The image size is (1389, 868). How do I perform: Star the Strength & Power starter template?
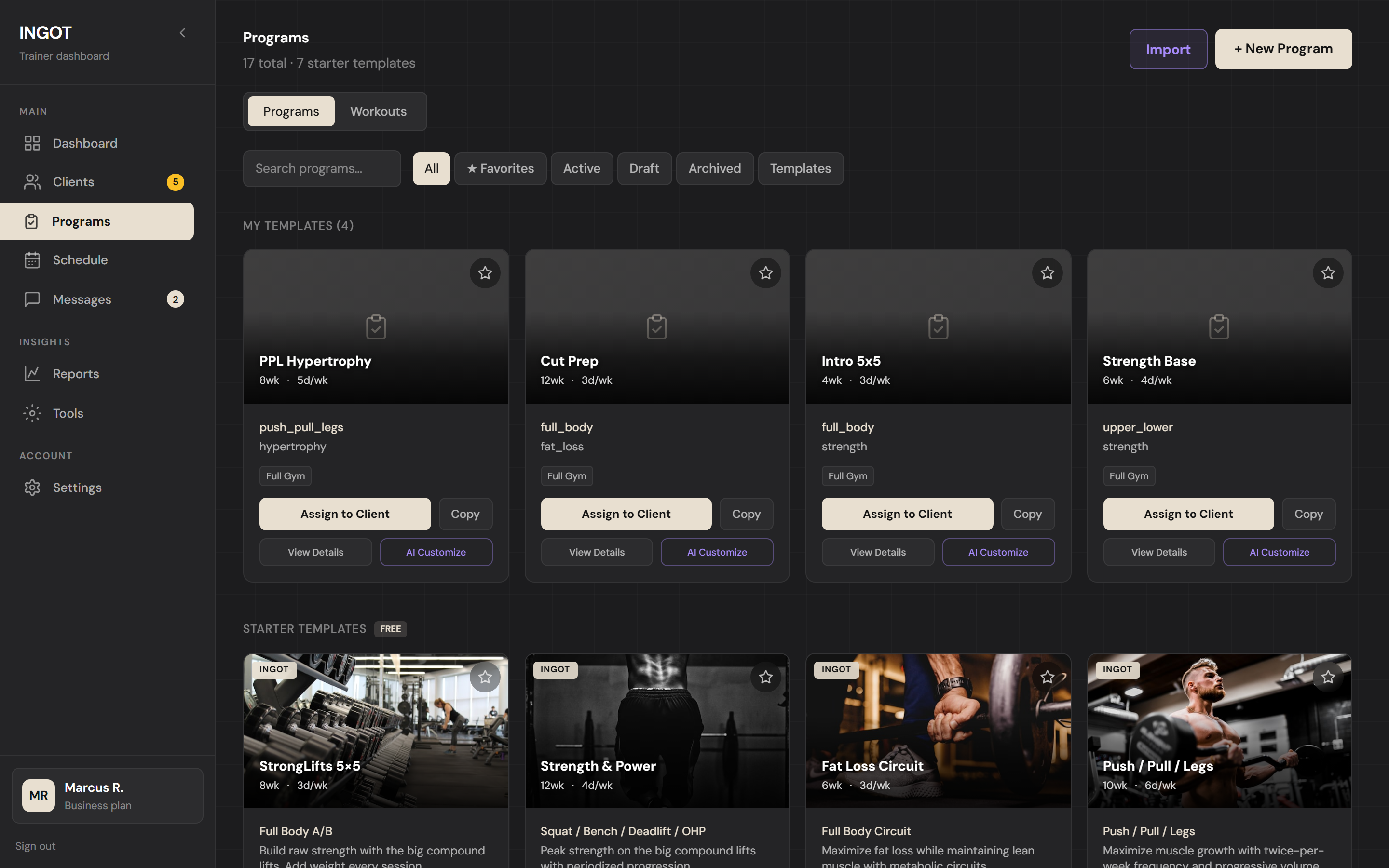pos(766,677)
